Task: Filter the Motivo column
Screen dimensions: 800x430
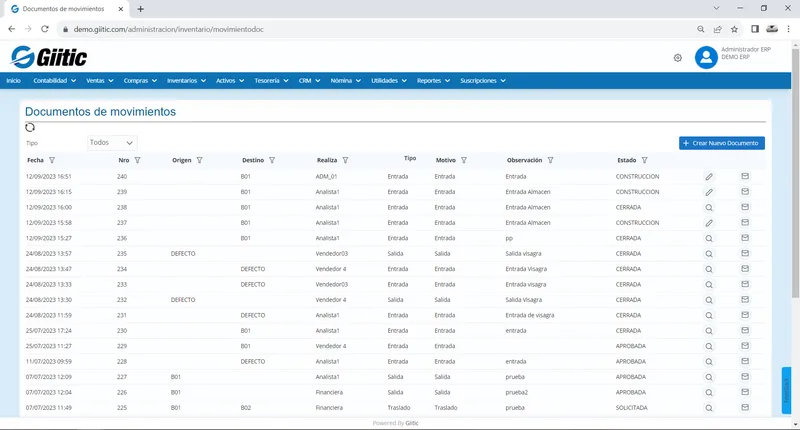Action: click(464, 160)
